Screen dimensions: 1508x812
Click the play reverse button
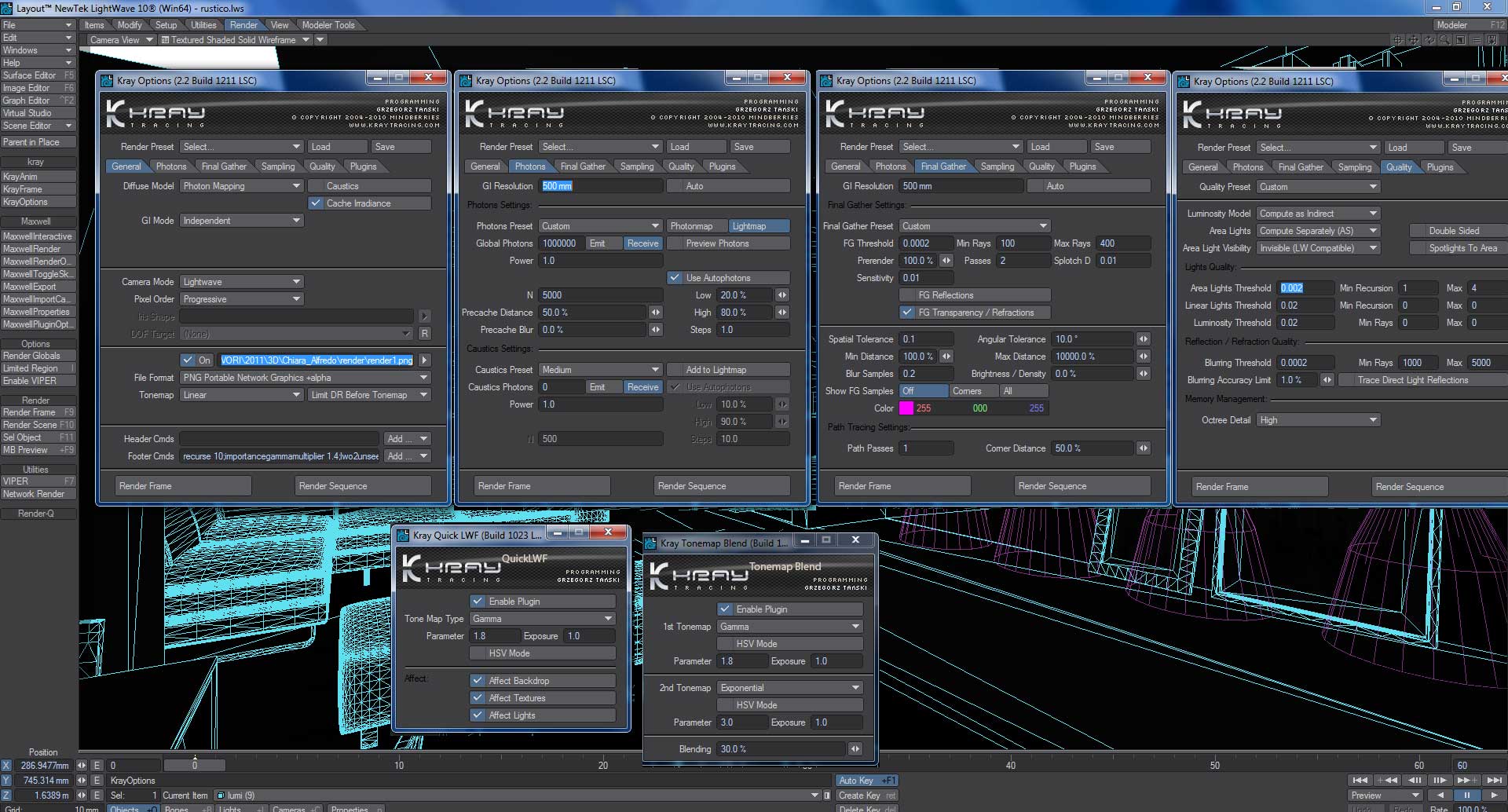tap(1440, 795)
